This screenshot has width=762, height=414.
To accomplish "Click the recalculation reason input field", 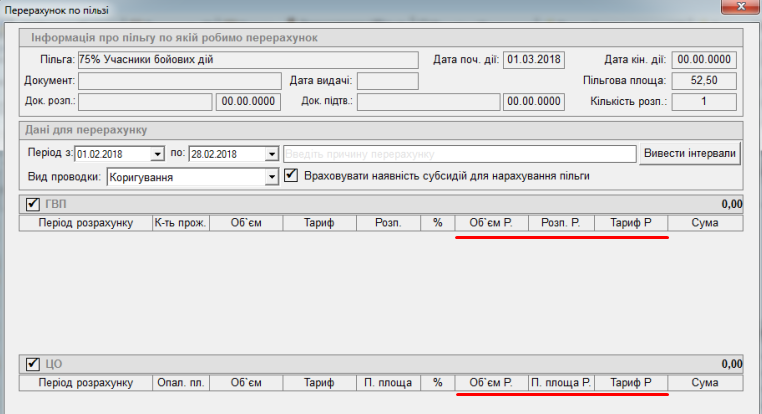I will (460, 154).
